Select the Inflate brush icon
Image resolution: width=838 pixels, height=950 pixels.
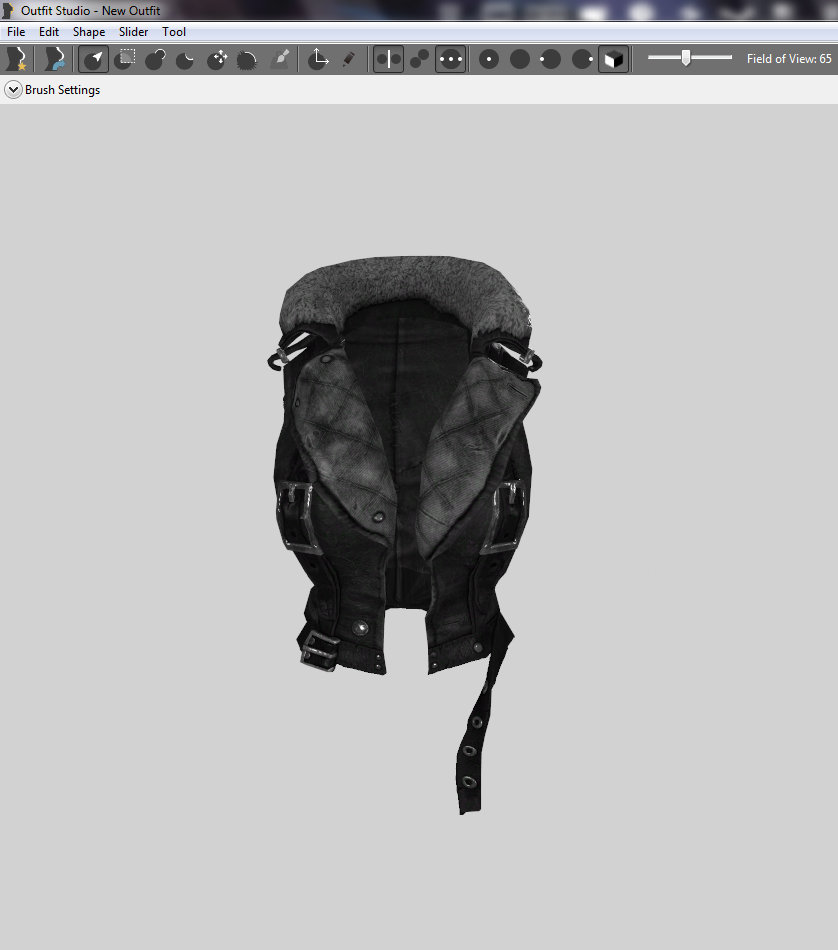click(x=156, y=59)
